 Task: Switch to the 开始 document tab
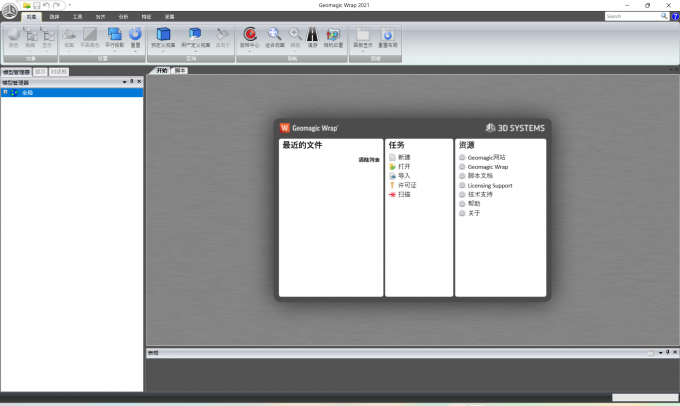[x=162, y=70]
